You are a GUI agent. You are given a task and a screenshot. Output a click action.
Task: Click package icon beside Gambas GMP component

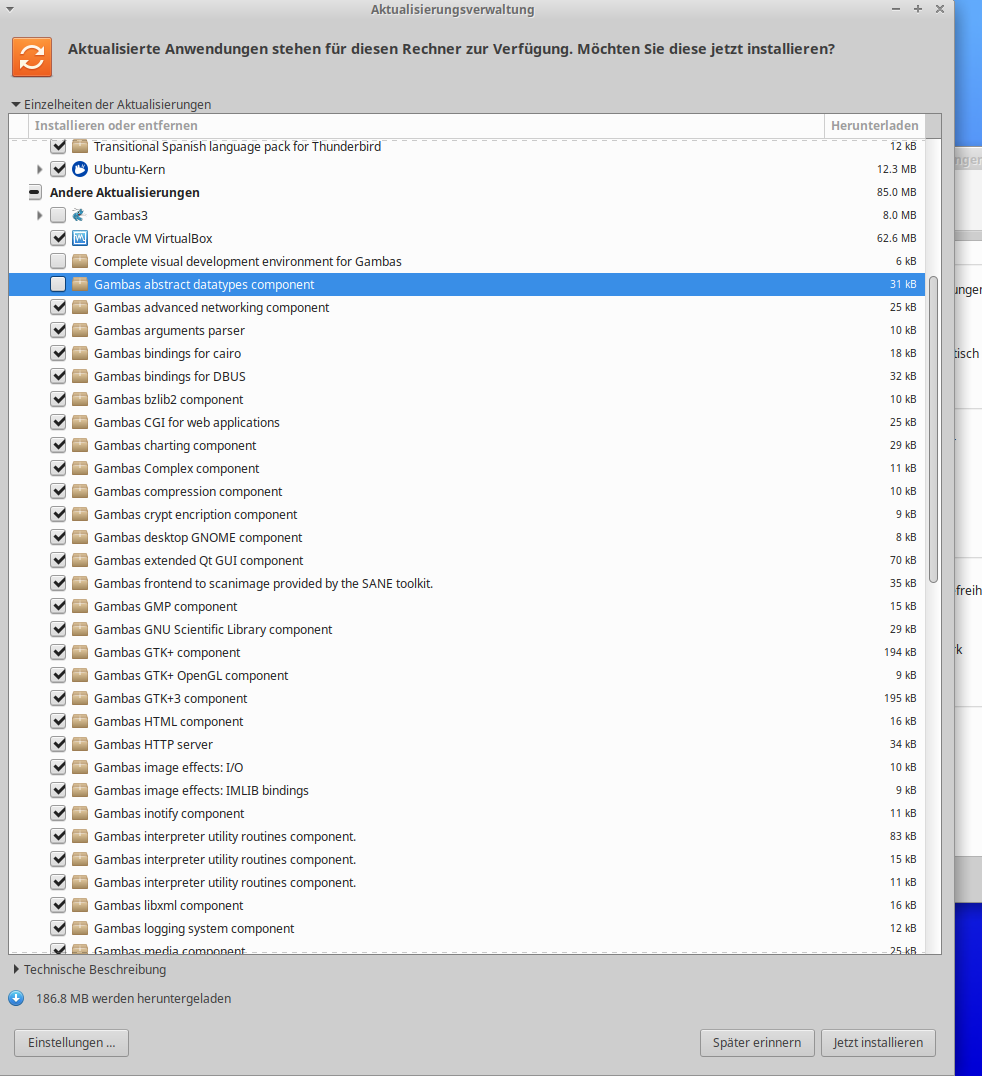point(80,606)
